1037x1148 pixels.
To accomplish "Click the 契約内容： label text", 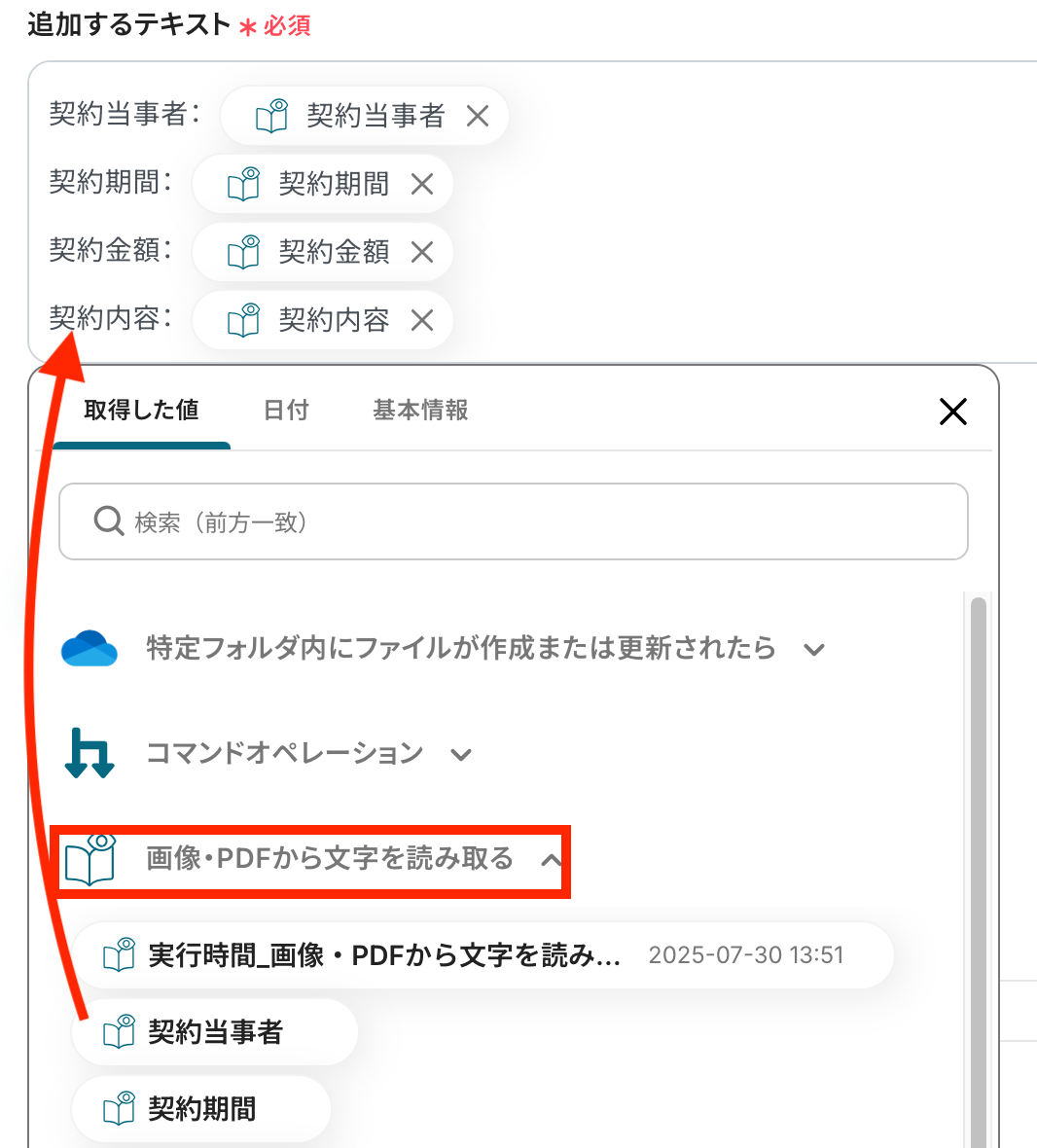I will pyautogui.click(x=111, y=318).
